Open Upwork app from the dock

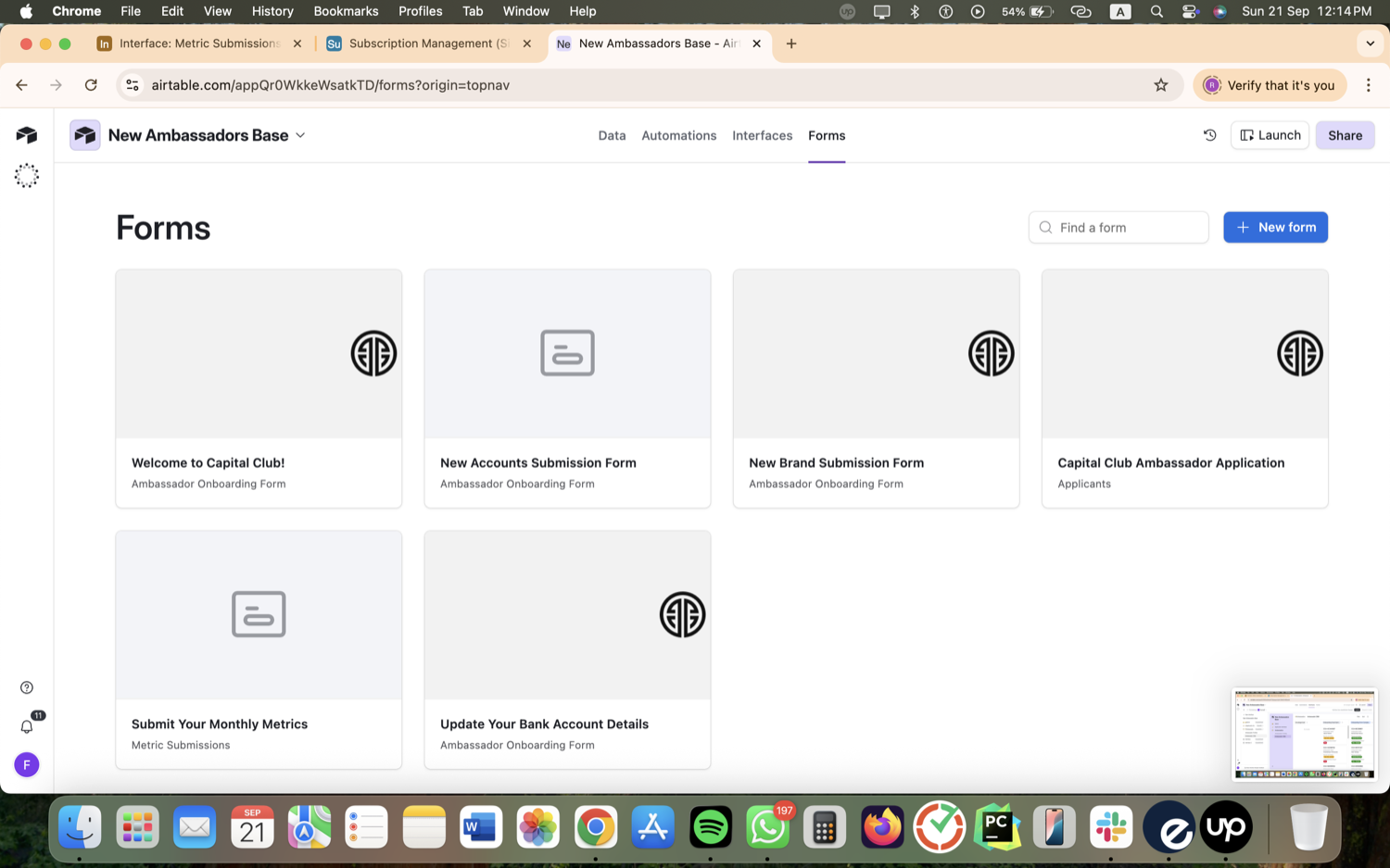click(x=1226, y=827)
